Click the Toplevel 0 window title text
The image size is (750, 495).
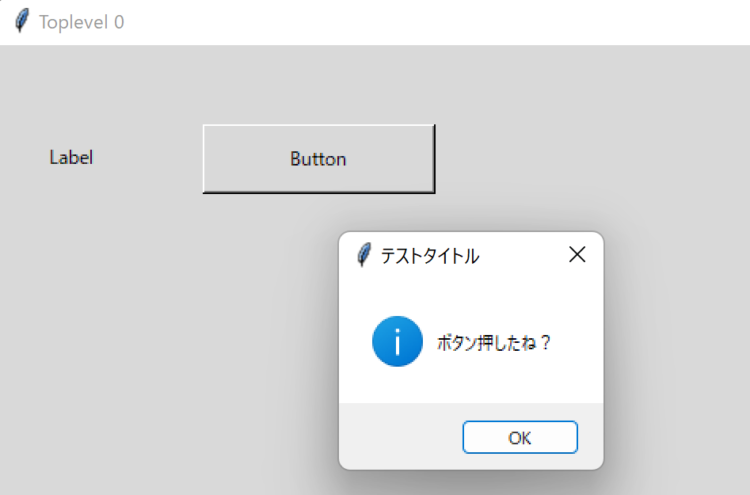click(82, 22)
